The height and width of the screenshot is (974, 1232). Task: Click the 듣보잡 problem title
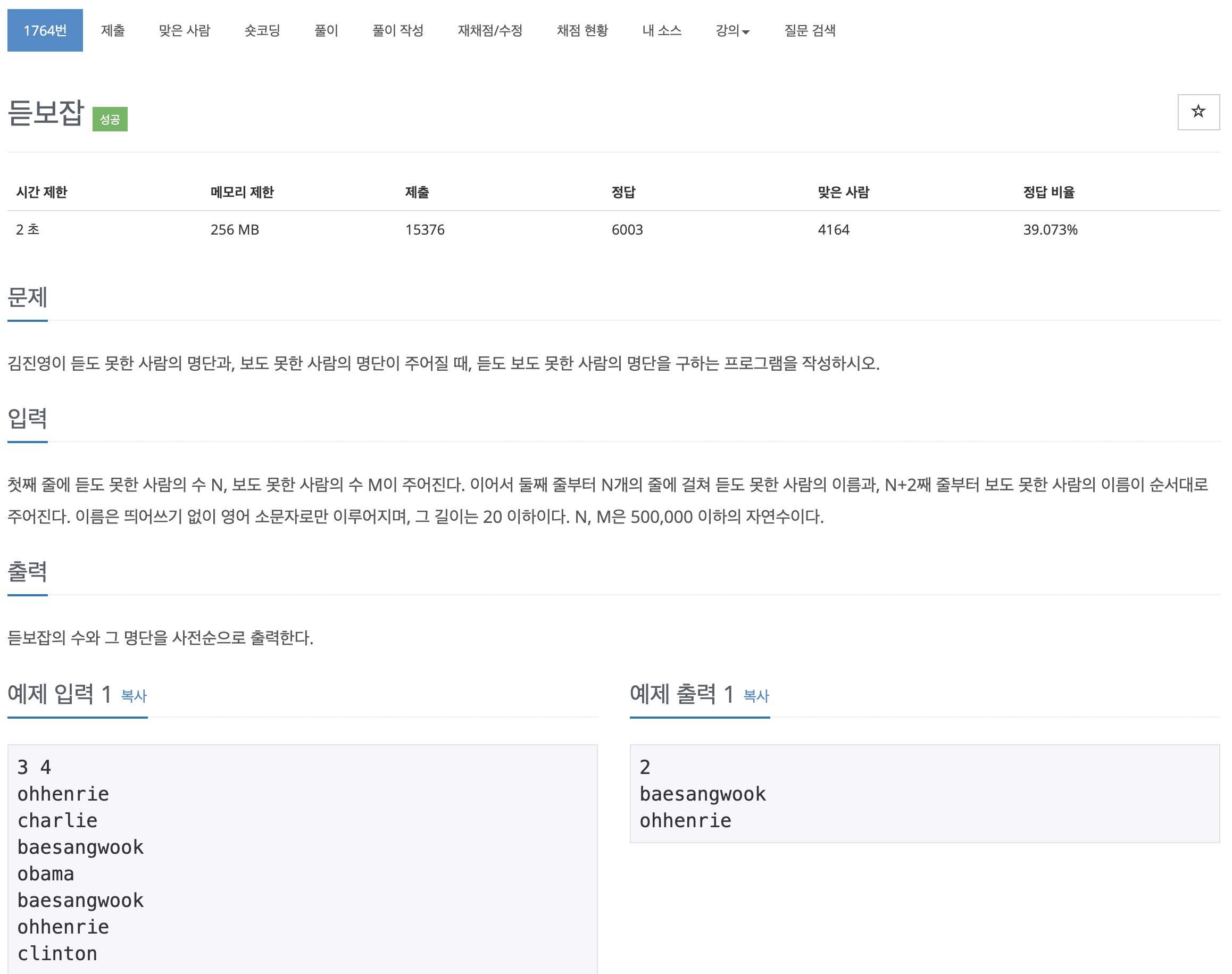(x=46, y=112)
